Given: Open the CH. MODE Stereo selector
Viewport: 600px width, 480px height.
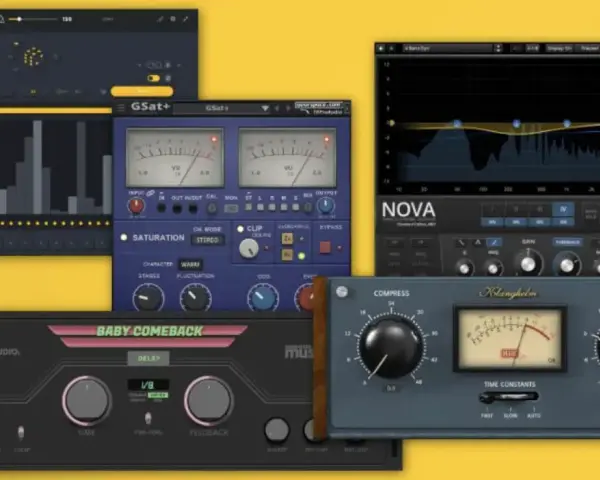Looking at the screenshot, I should click(x=208, y=240).
